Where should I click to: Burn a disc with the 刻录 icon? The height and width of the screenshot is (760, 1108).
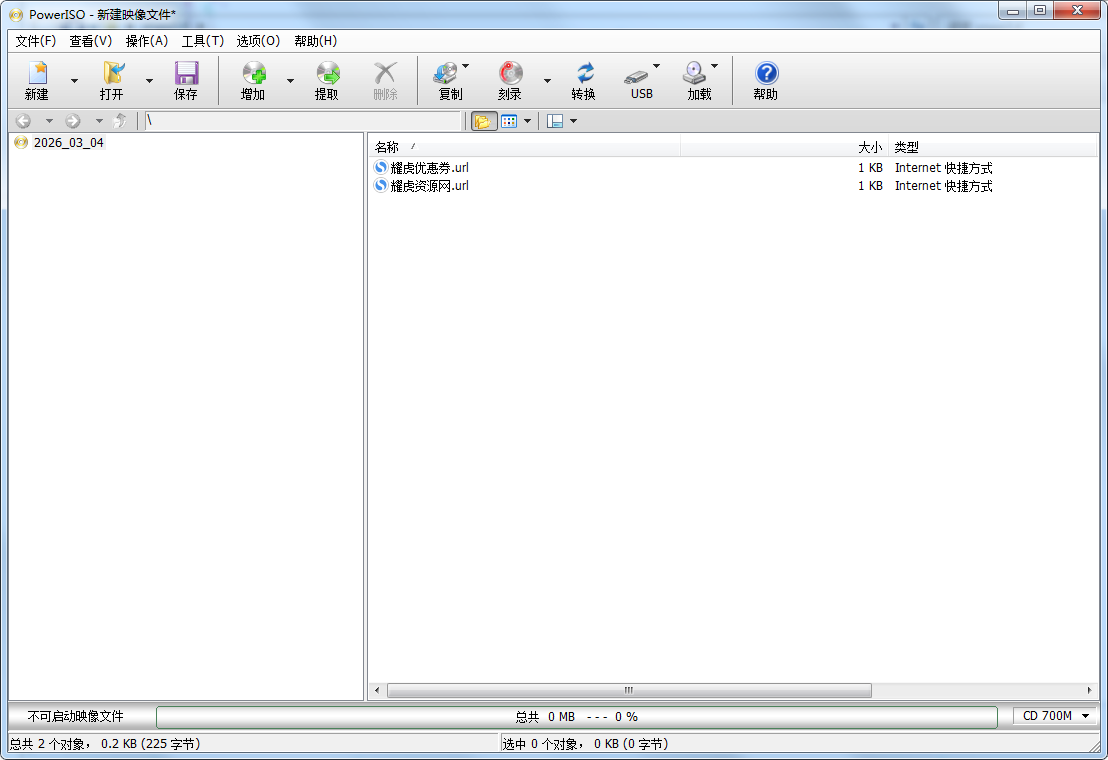(x=510, y=80)
